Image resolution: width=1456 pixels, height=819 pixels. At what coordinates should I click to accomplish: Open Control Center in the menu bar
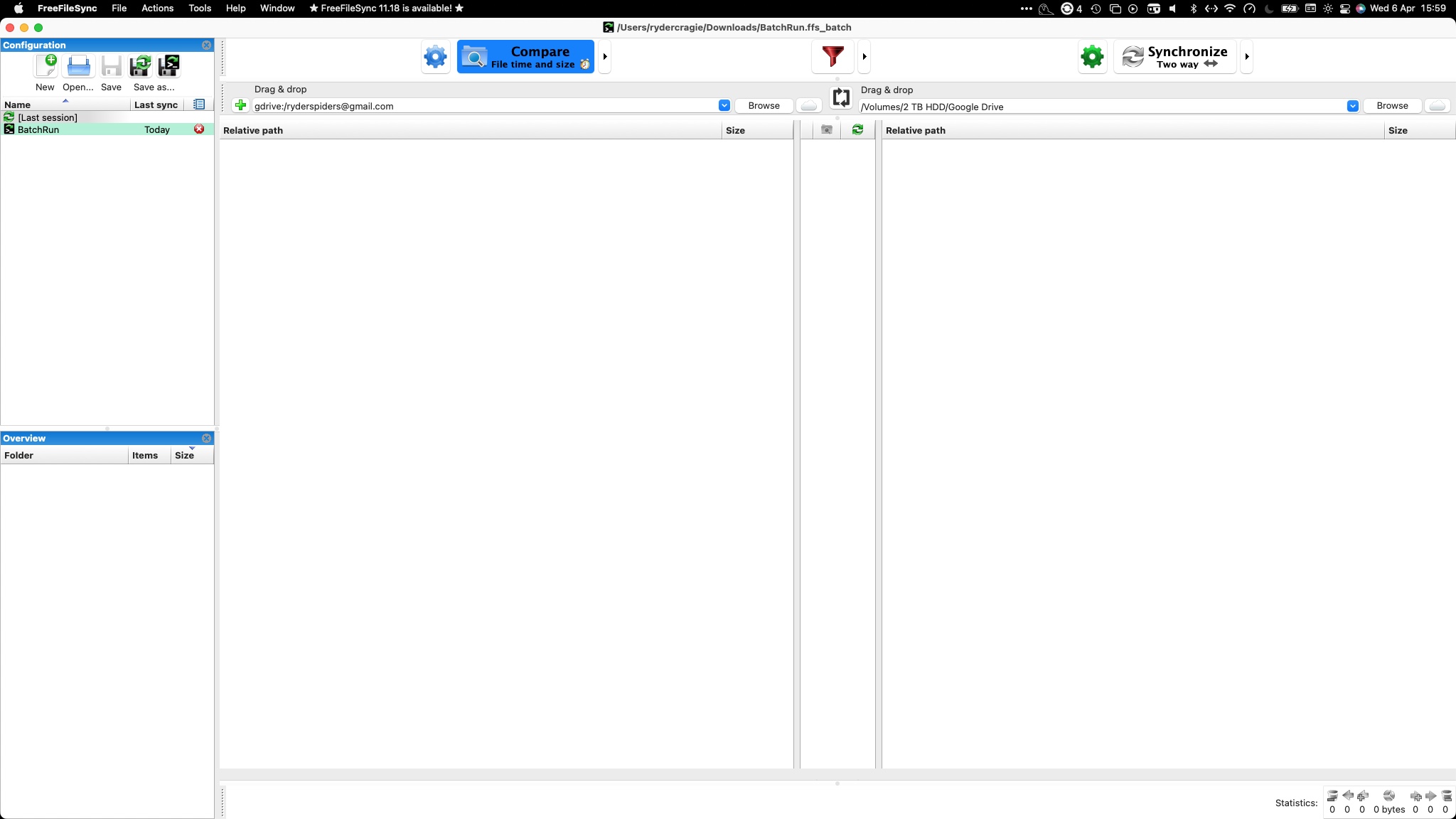1344,9
